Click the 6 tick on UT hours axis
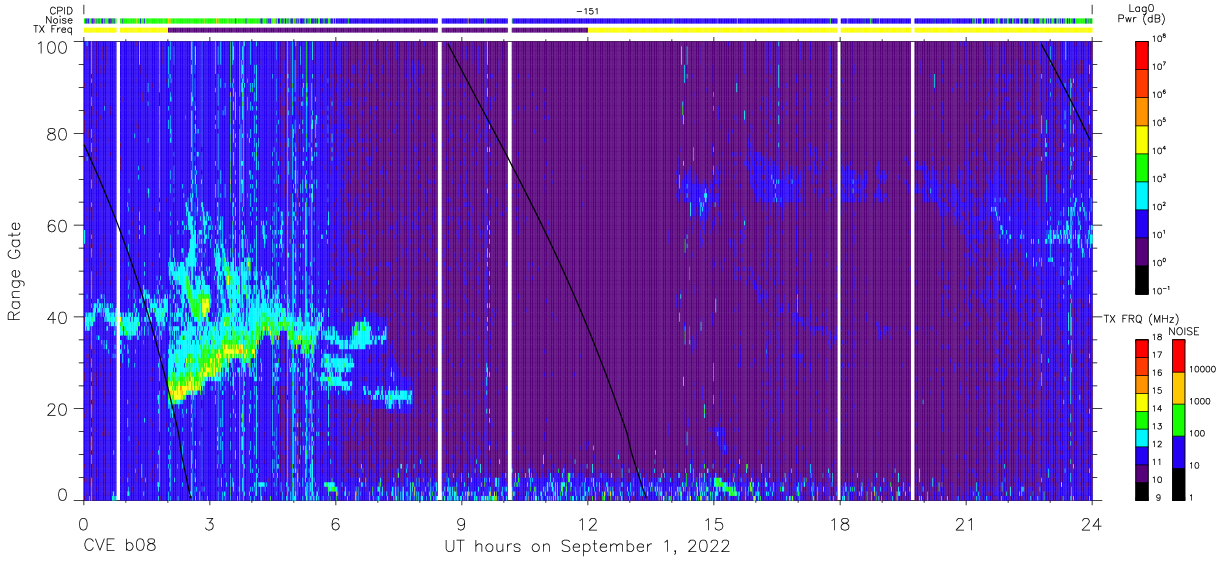Screen dimensions: 1228x567 pos(335,524)
